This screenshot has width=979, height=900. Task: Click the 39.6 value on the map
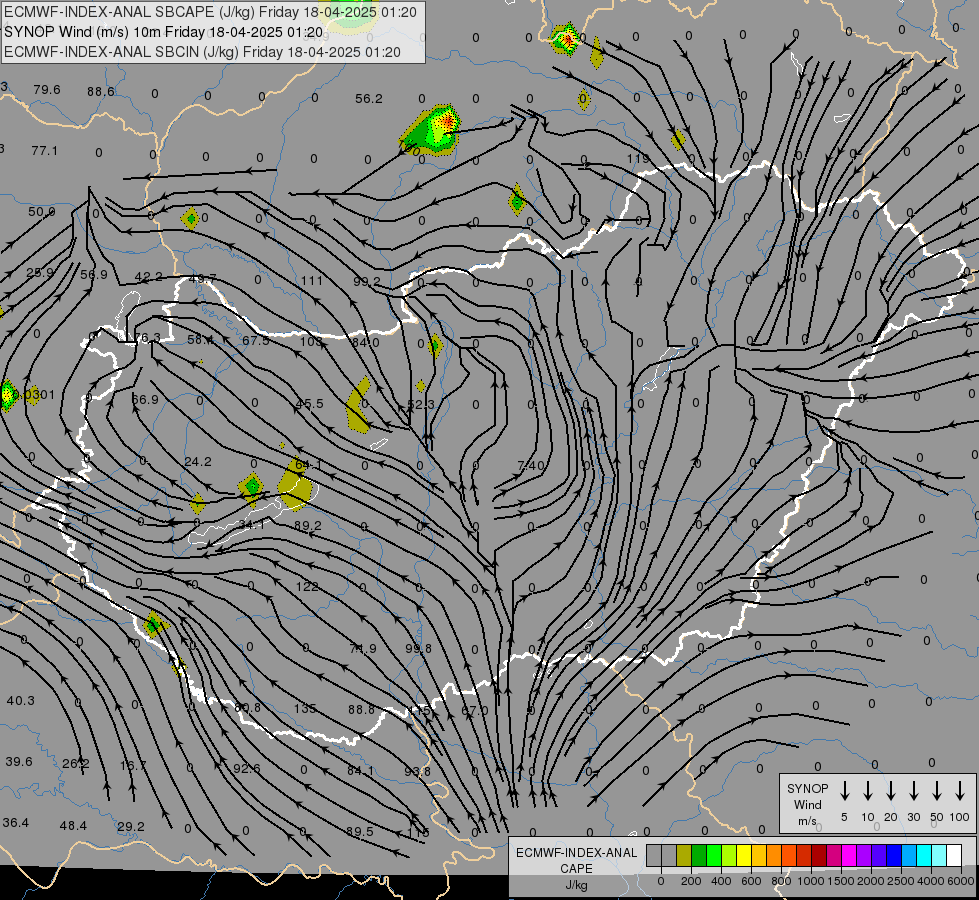pyautogui.click(x=19, y=762)
